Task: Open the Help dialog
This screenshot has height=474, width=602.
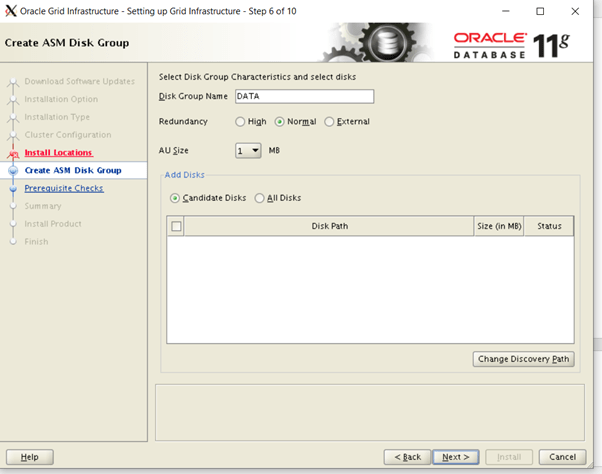Action: tap(29, 457)
